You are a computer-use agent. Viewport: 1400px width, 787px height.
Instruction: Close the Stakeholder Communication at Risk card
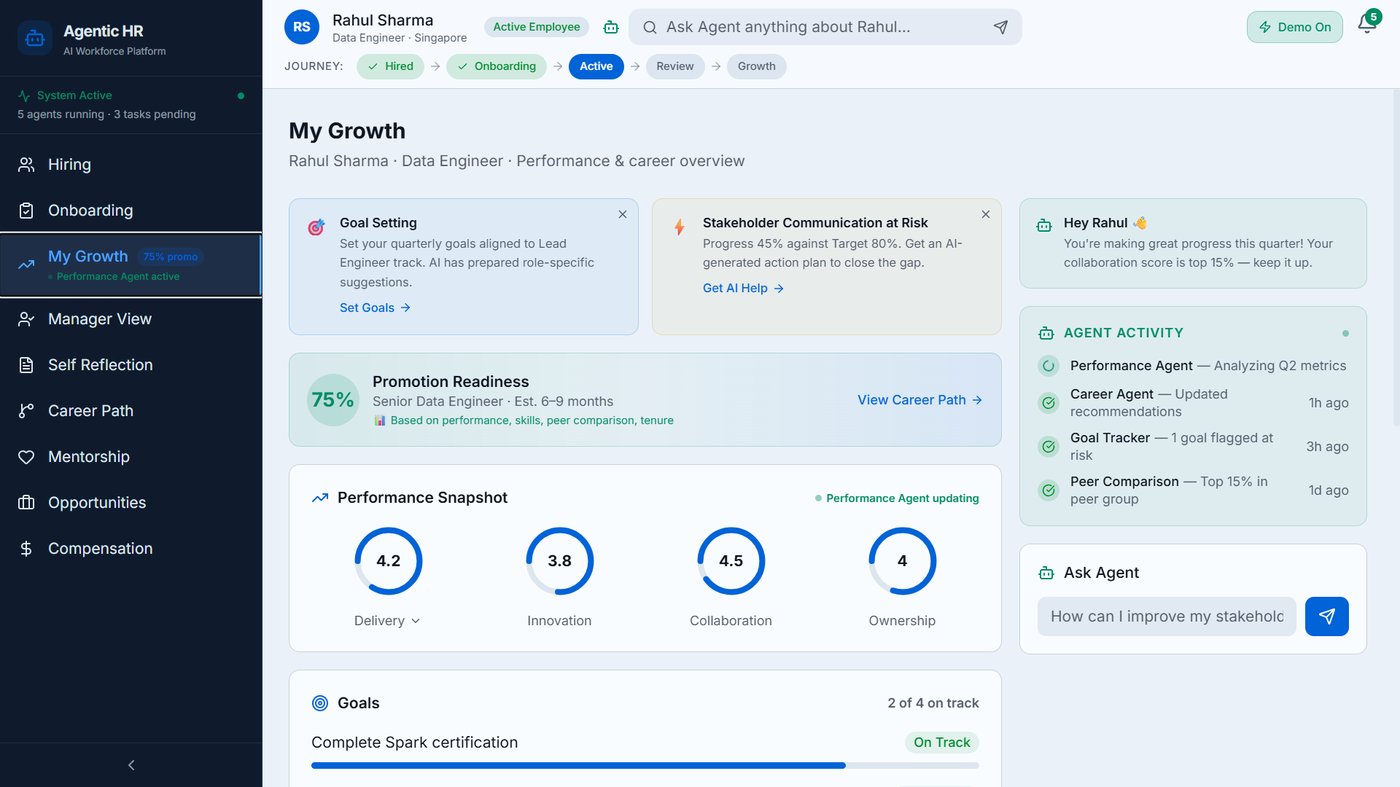click(985, 214)
